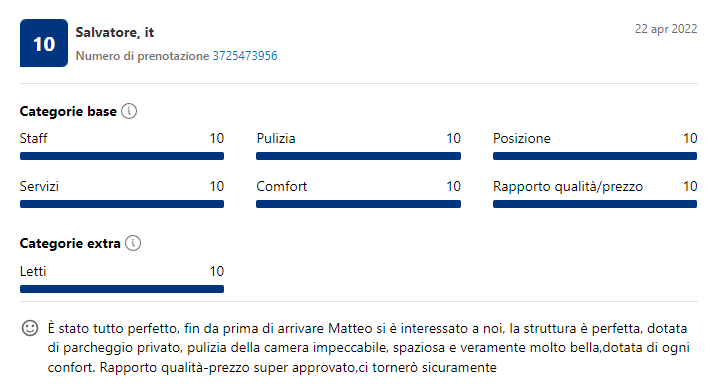Click the review date 22 apr 2022
The image size is (717, 387).
point(666,29)
